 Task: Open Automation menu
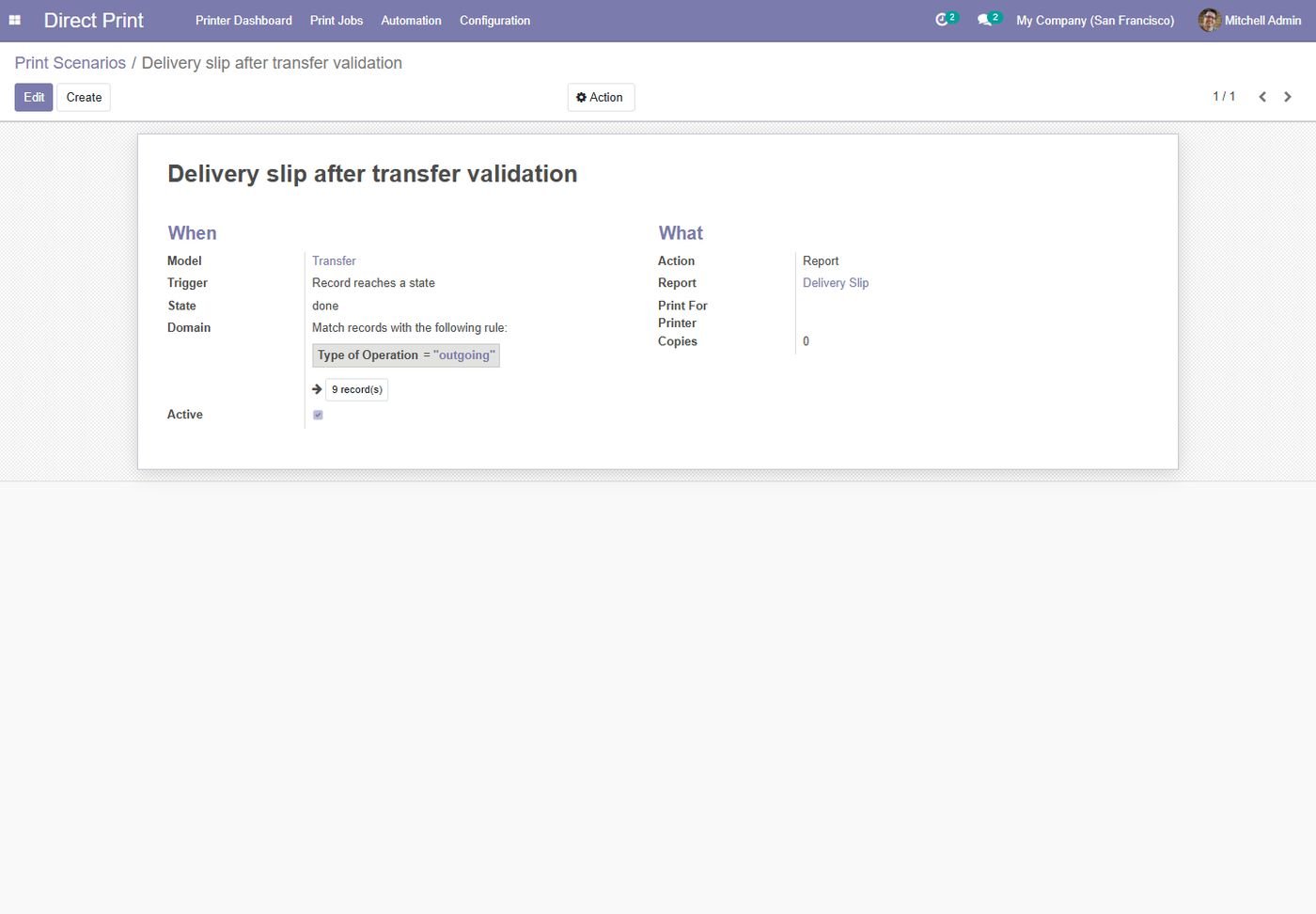pyautogui.click(x=411, y=20)
